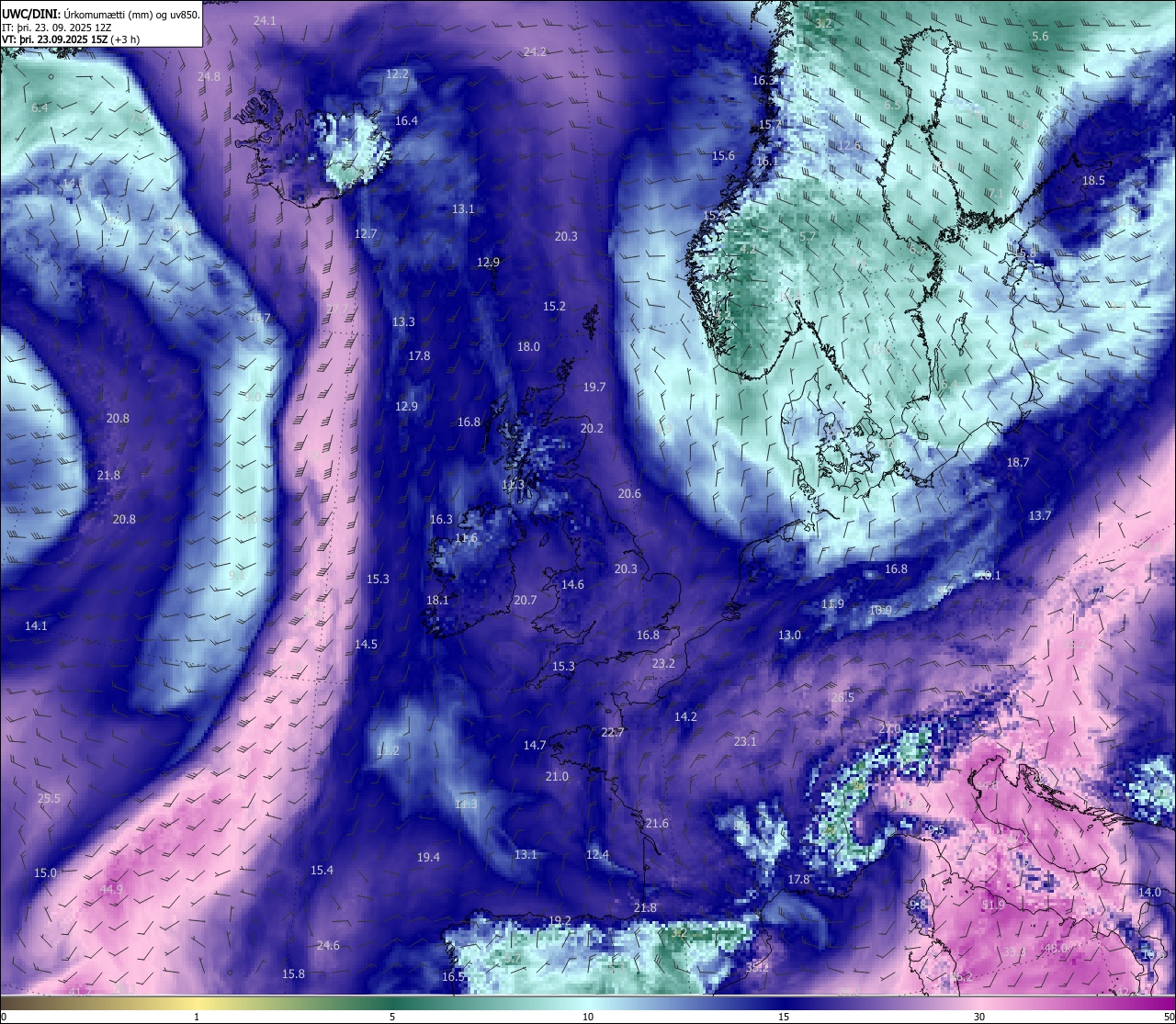Click the 'VT: þri. 23.09.2025 15Z (+3 h)' line
This screenshot has height=1024, width=1176.
coord(71,39)
